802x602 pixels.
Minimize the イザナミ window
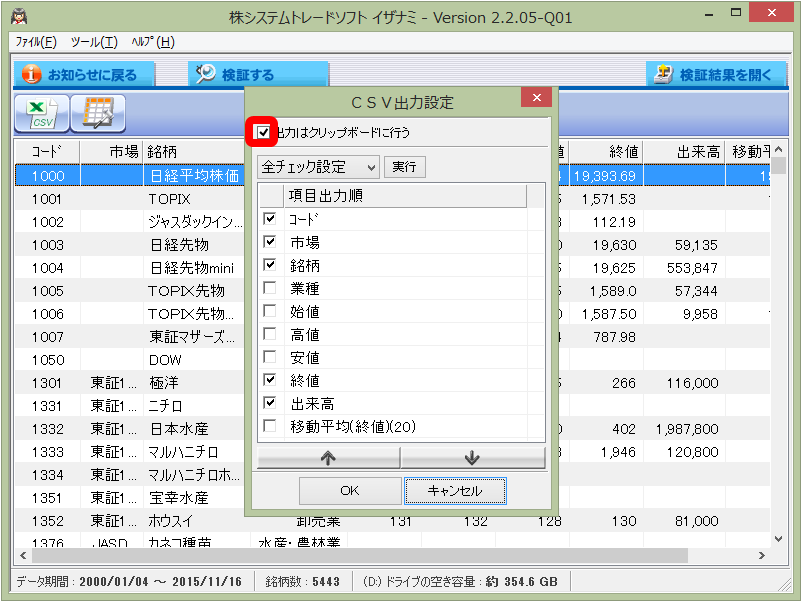[x=709, y=14]
